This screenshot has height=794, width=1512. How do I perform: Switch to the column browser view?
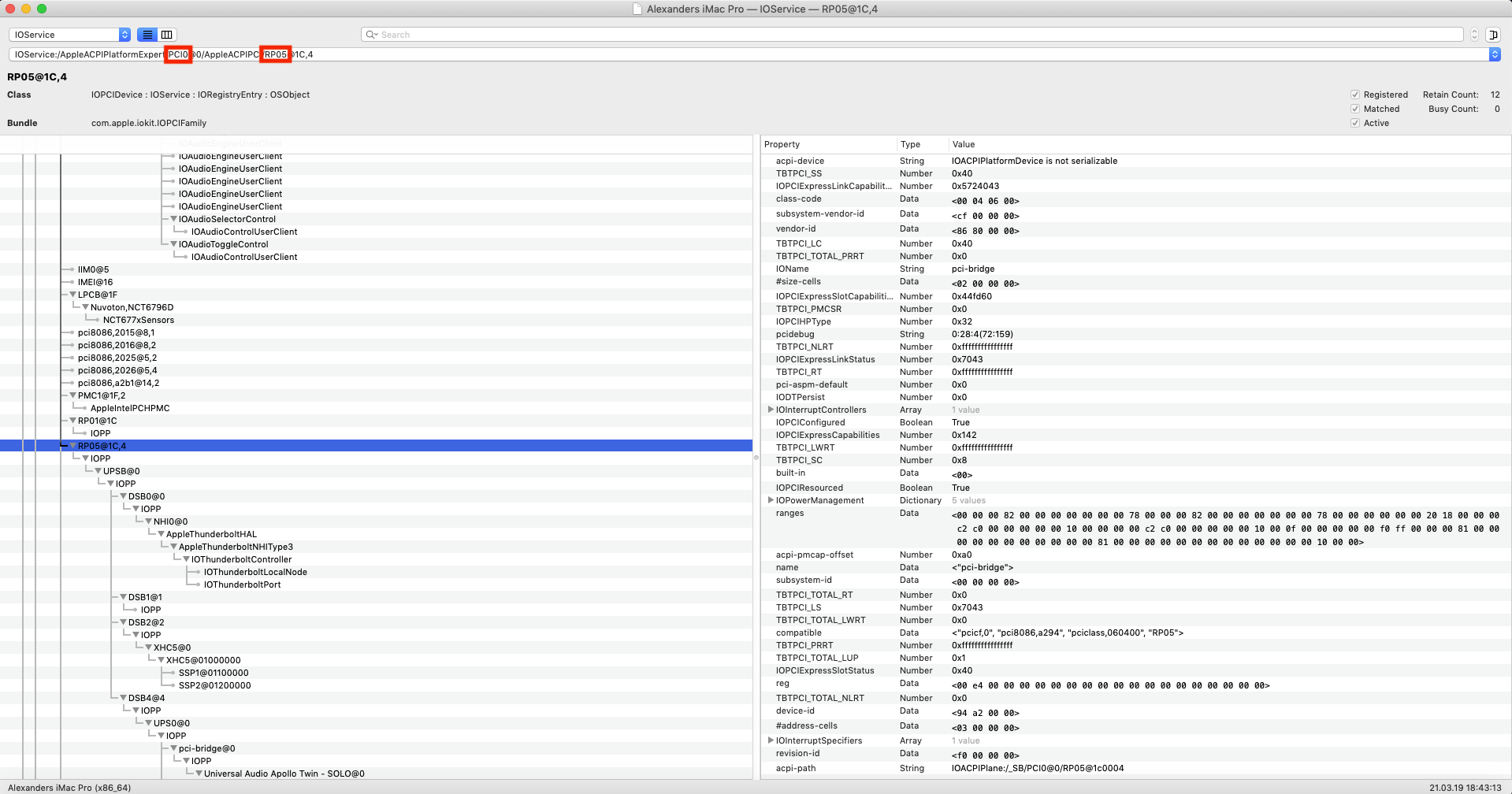[167, 35]
